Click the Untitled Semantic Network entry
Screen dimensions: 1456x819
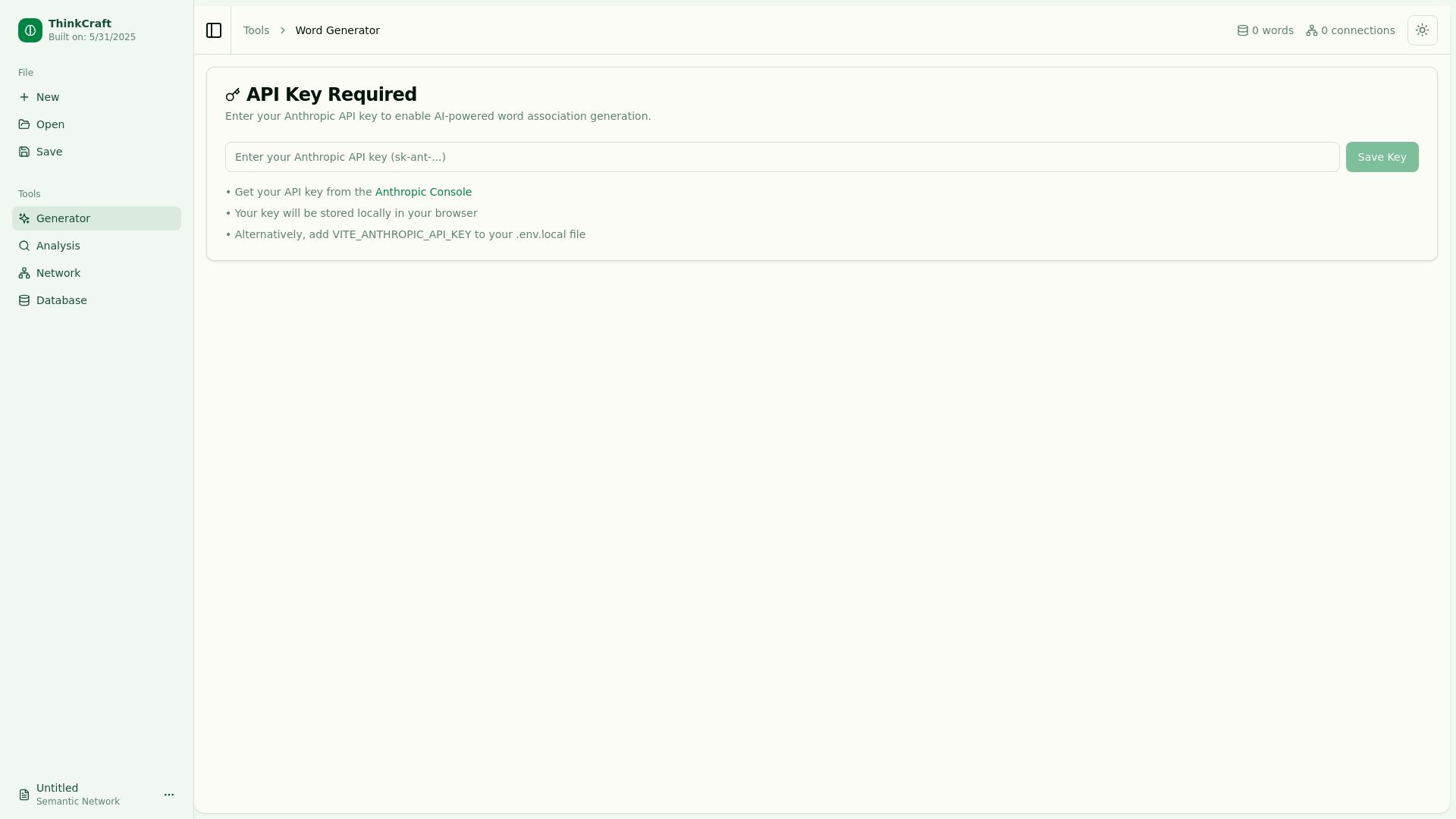click(96, 795)
